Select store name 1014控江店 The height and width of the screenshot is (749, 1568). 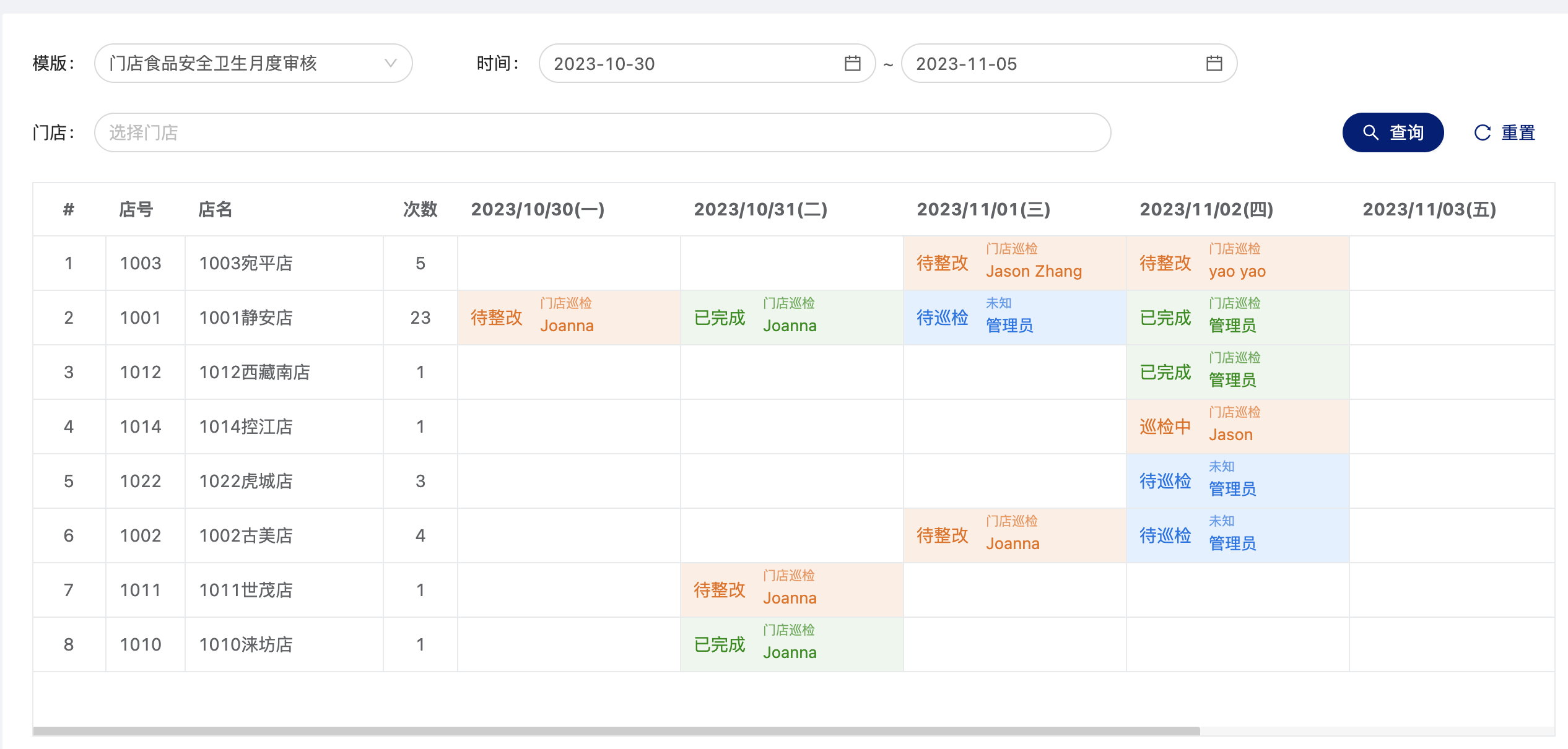point(246,426)
